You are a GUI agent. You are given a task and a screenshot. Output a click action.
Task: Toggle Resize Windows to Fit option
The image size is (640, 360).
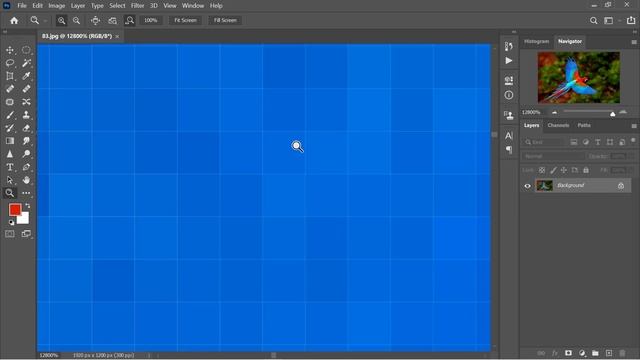pyautogui.click(x=96, y=20)
